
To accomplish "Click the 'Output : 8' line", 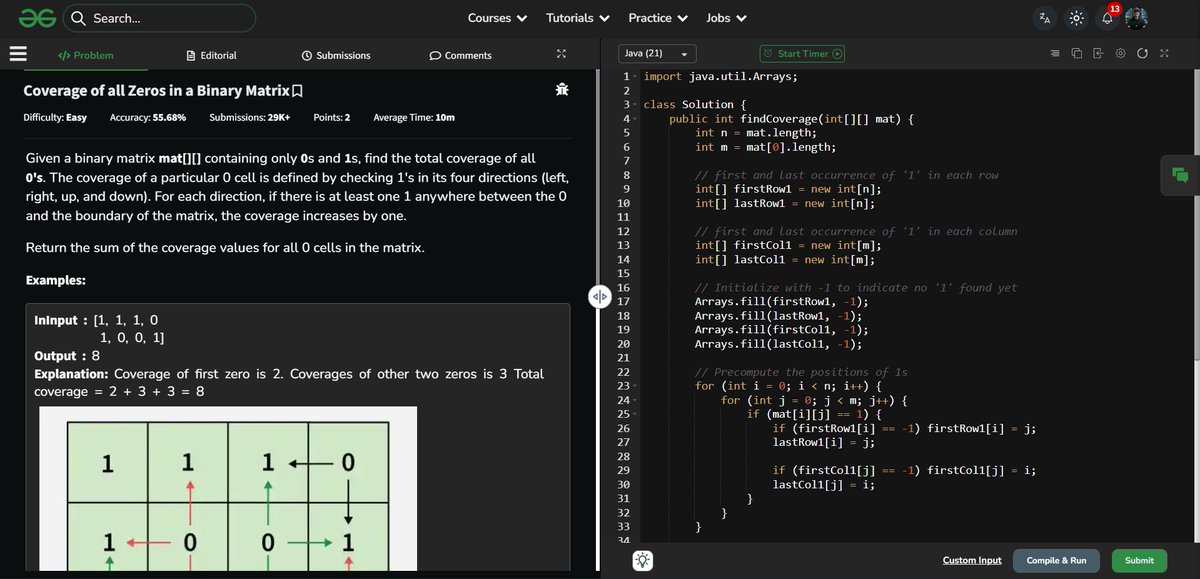I will [67, 356].
